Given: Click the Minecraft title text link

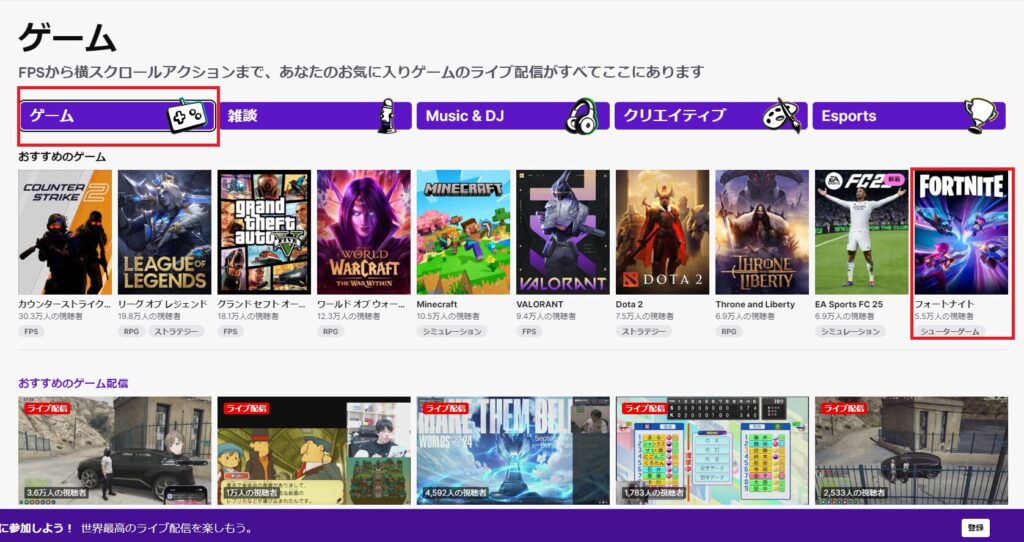Looking at the screenshot, I should (437, 304).
